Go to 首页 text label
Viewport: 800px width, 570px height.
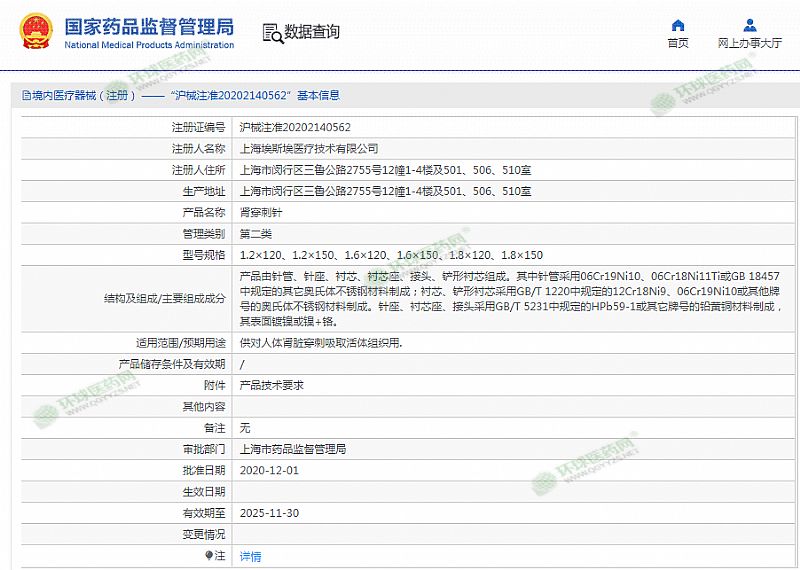tap(678, 43)
